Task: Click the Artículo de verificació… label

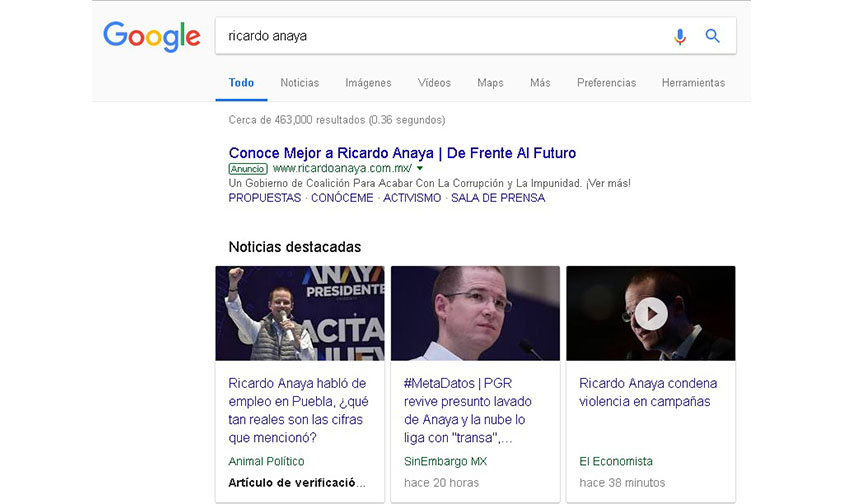Action: click(x=297, y=482)
